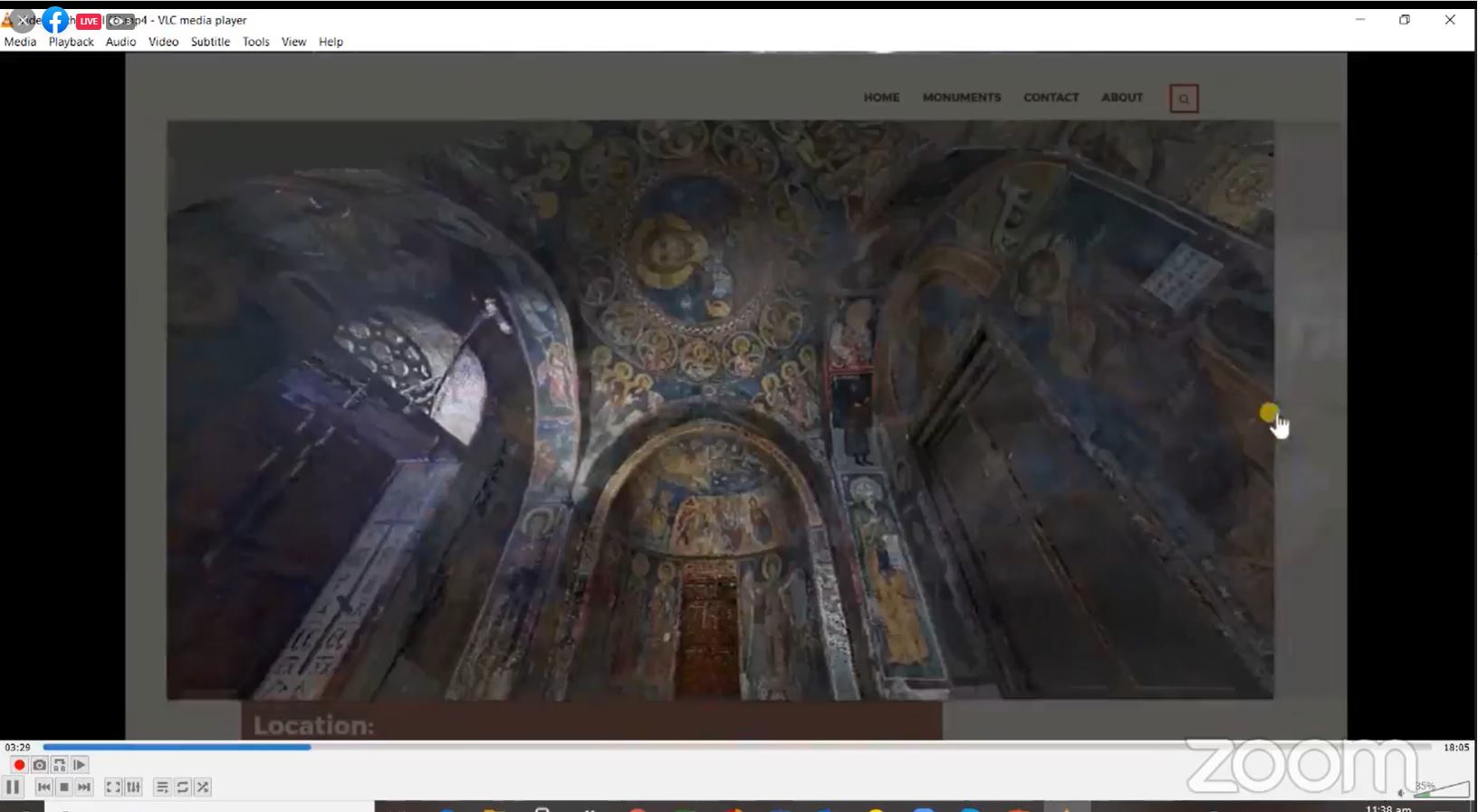1478x812 pixels.
Task: Toggle loop repeat mode
Action: click(x=183, y=788)
